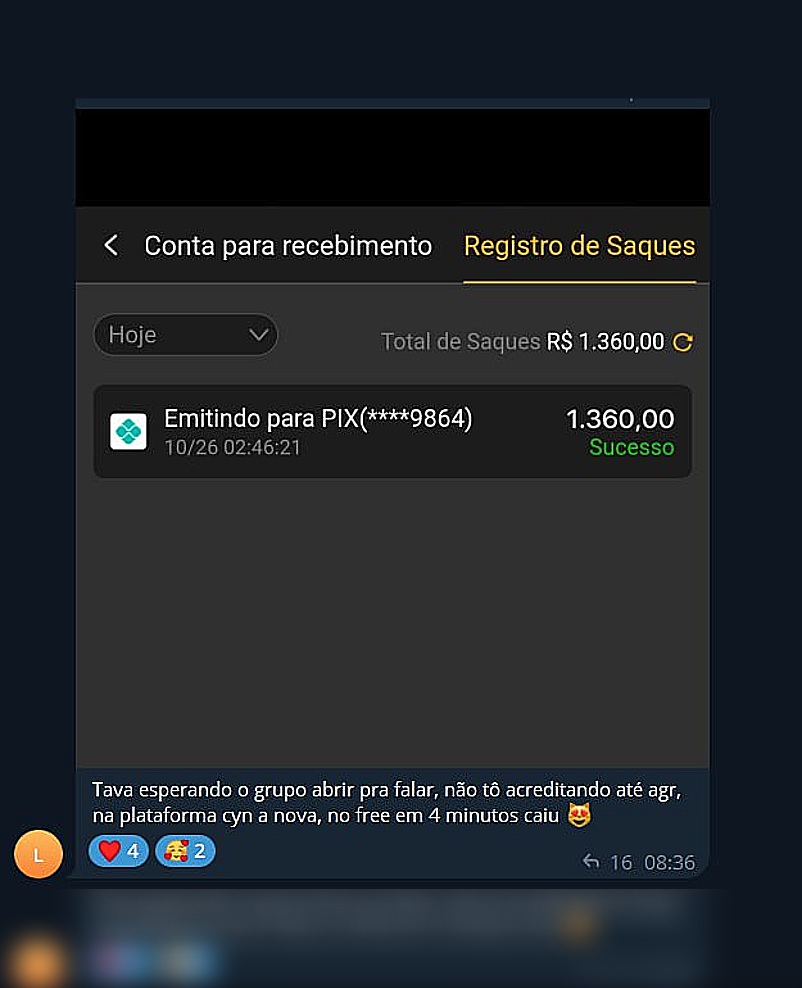This screenshot has height=988, width=802.
Task: Click the heart-eyes cat emoji in message
Action: click(579, 815)
